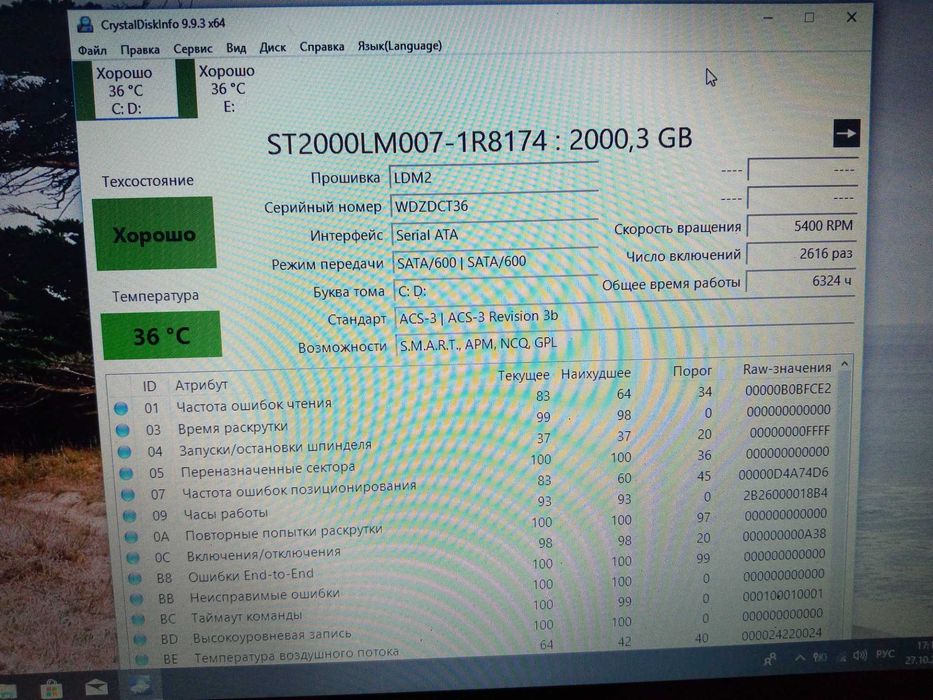Open the Вид menu
The height and width of the screenshot is (700, 933).
pyautogui.click(x=236, y=48)
